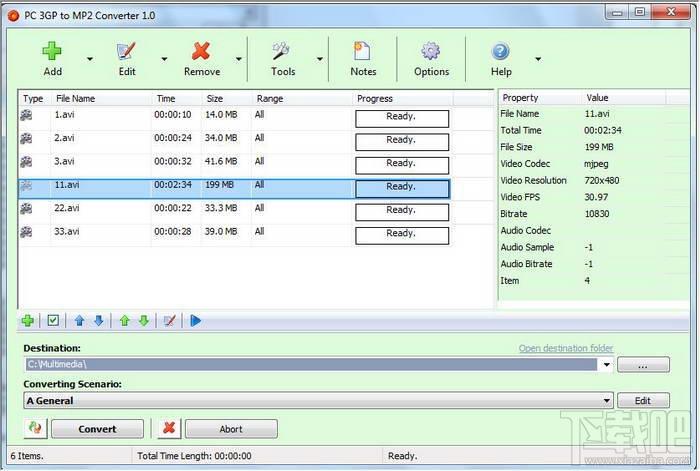The image size is (700, 471).
Task: Click the Ready progress bar for 1.avi
Action: pyautogui.click(x=402, y=118)
